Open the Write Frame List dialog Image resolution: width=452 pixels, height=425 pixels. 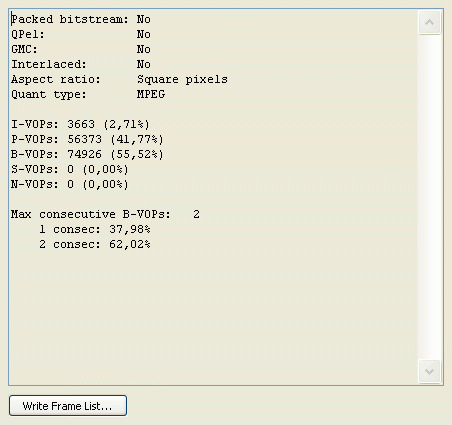tap(68, 406)
